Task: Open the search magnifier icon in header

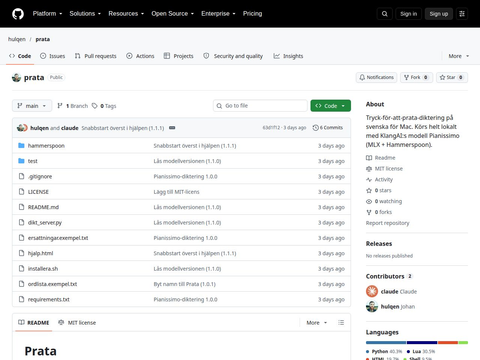Action: coord(384,14)
